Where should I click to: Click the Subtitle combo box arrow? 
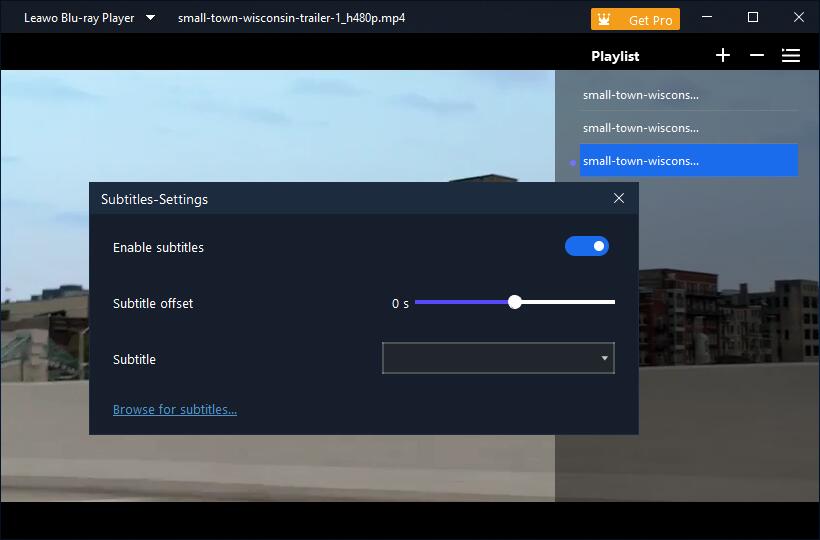tap(604, 358)
